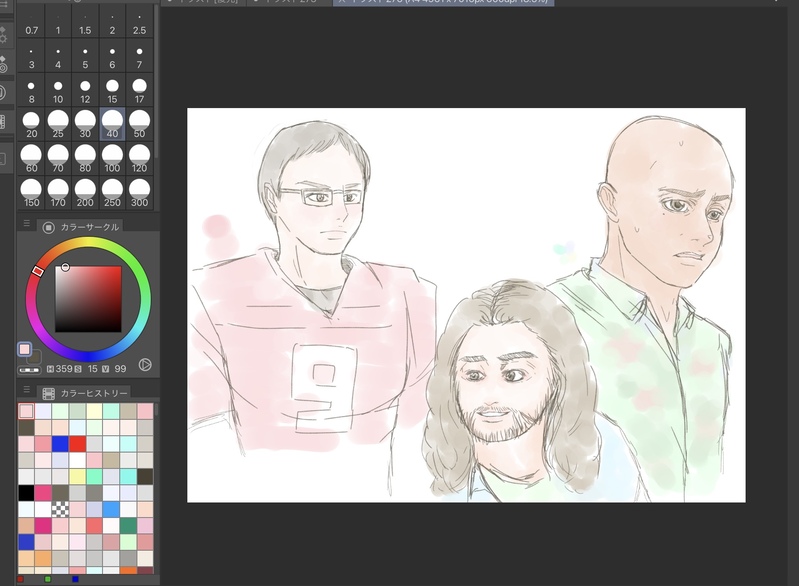The width and height of the screenshot is (799, 586).
Task: Select the 70 brush size preset
Action: (58, 158)
